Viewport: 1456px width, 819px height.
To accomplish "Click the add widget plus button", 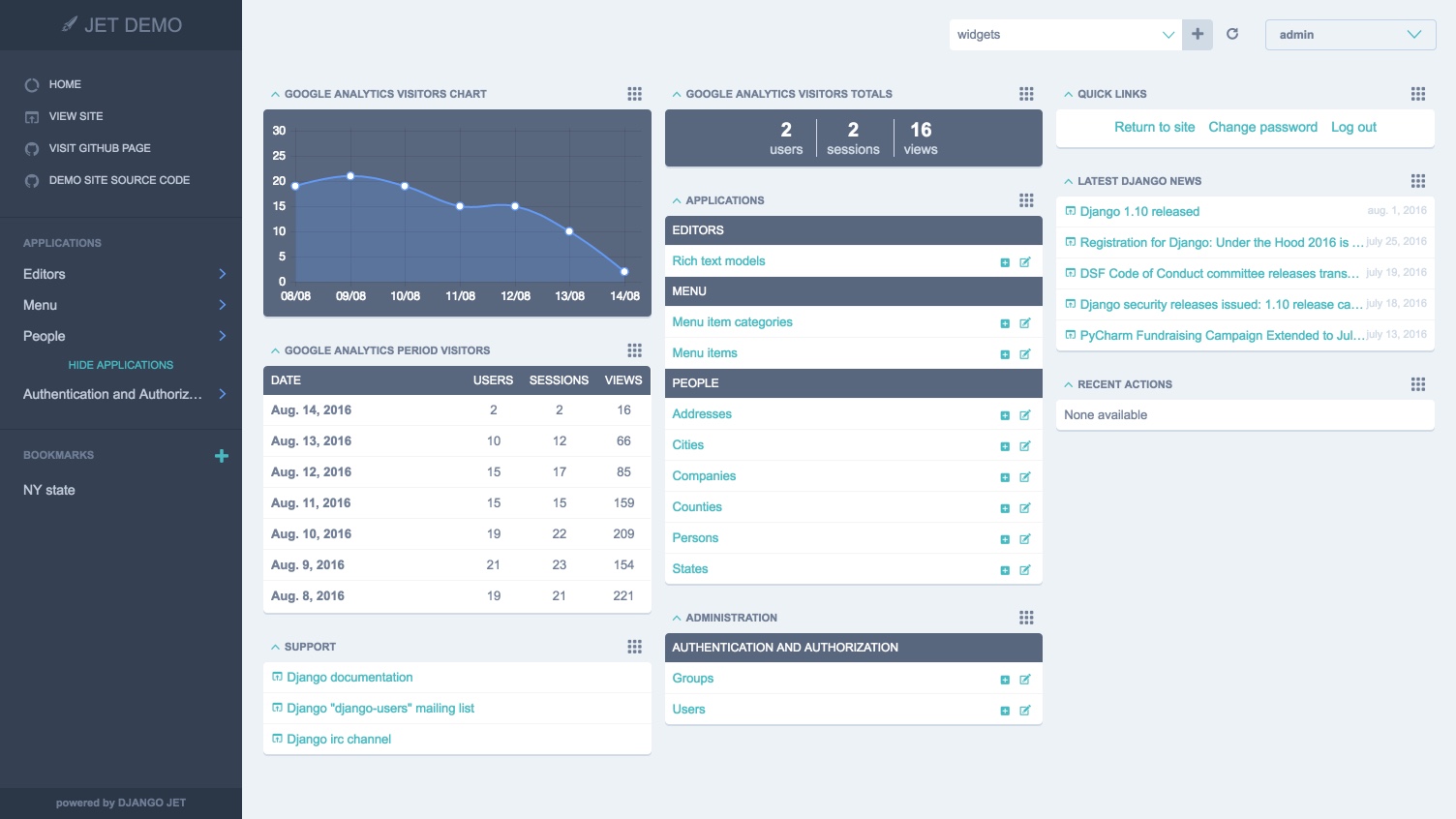I will (1198, 34).
